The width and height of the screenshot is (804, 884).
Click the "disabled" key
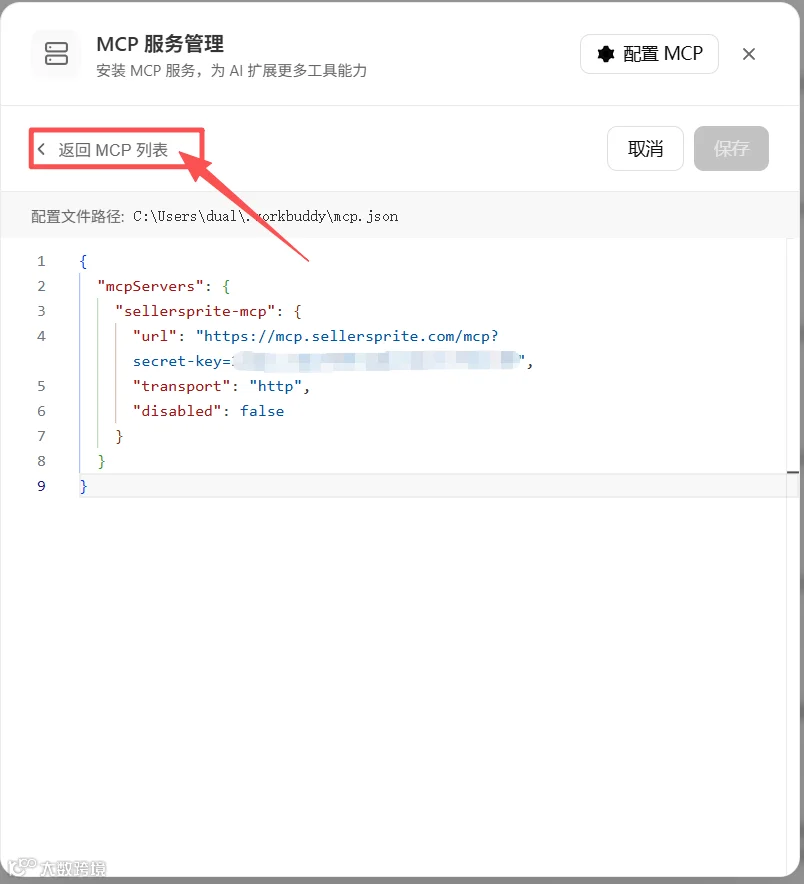[177, 411]
